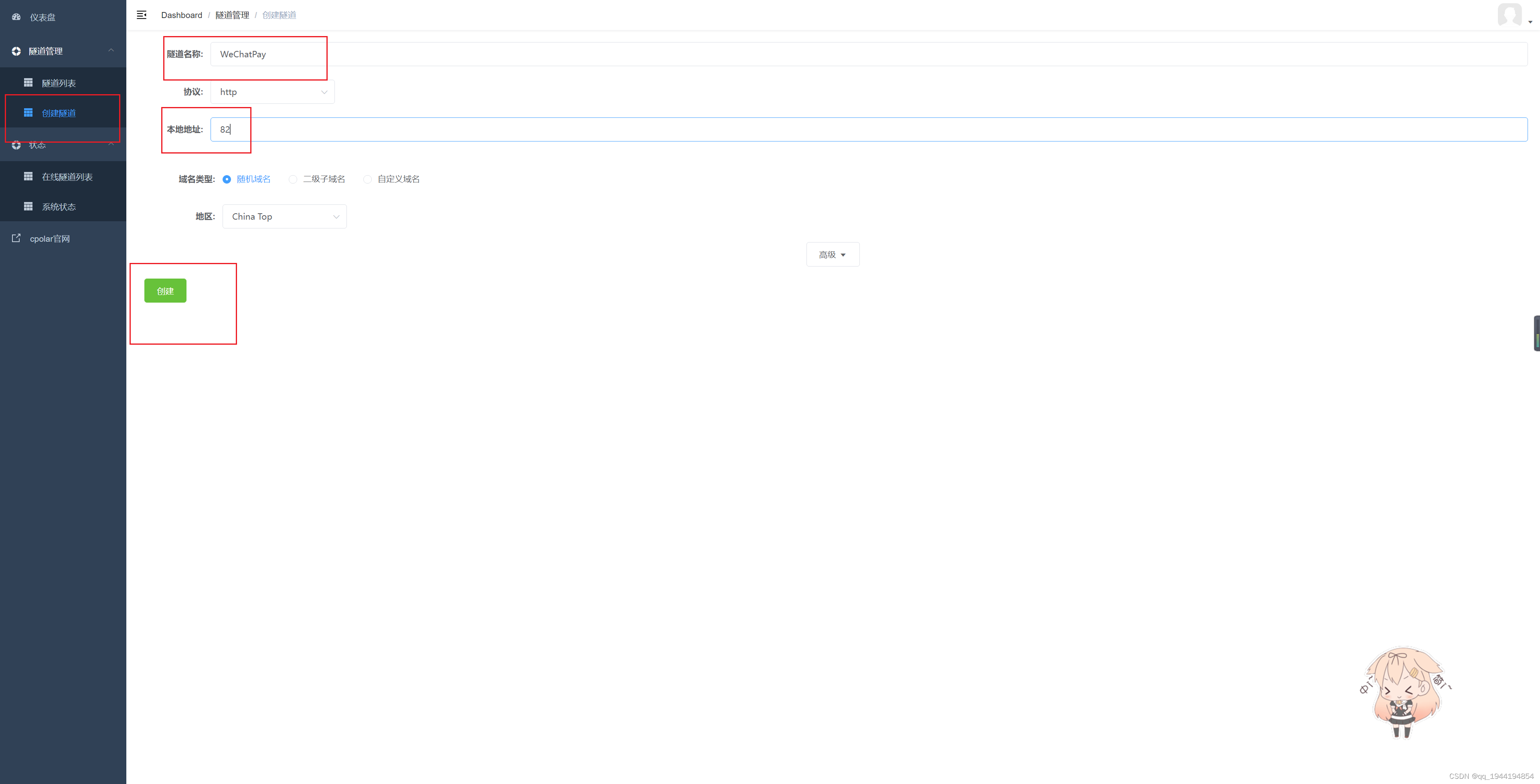Click the 创建隧道 grid icon in sidebar

coord(28,112)
